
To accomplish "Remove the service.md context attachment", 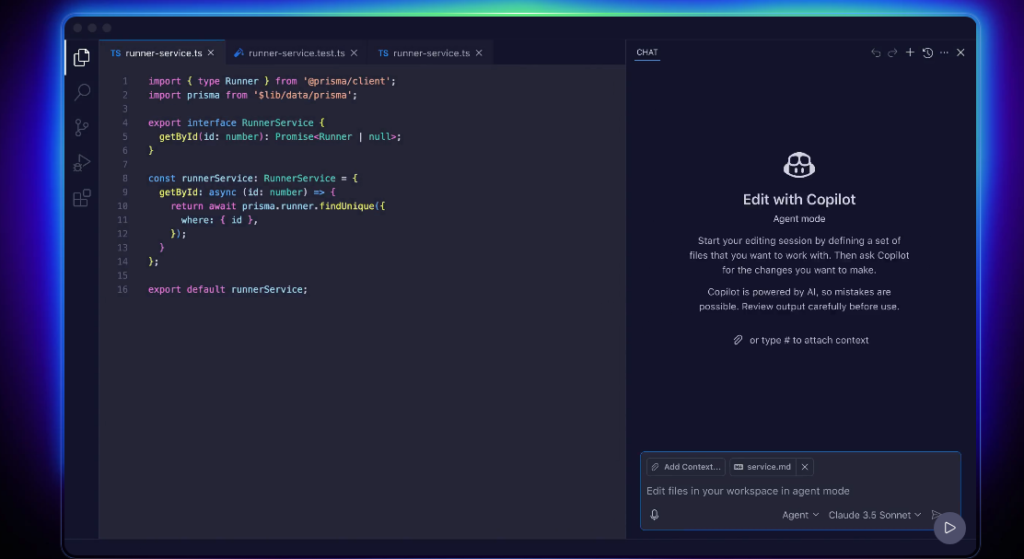I will tap(805, 467).
